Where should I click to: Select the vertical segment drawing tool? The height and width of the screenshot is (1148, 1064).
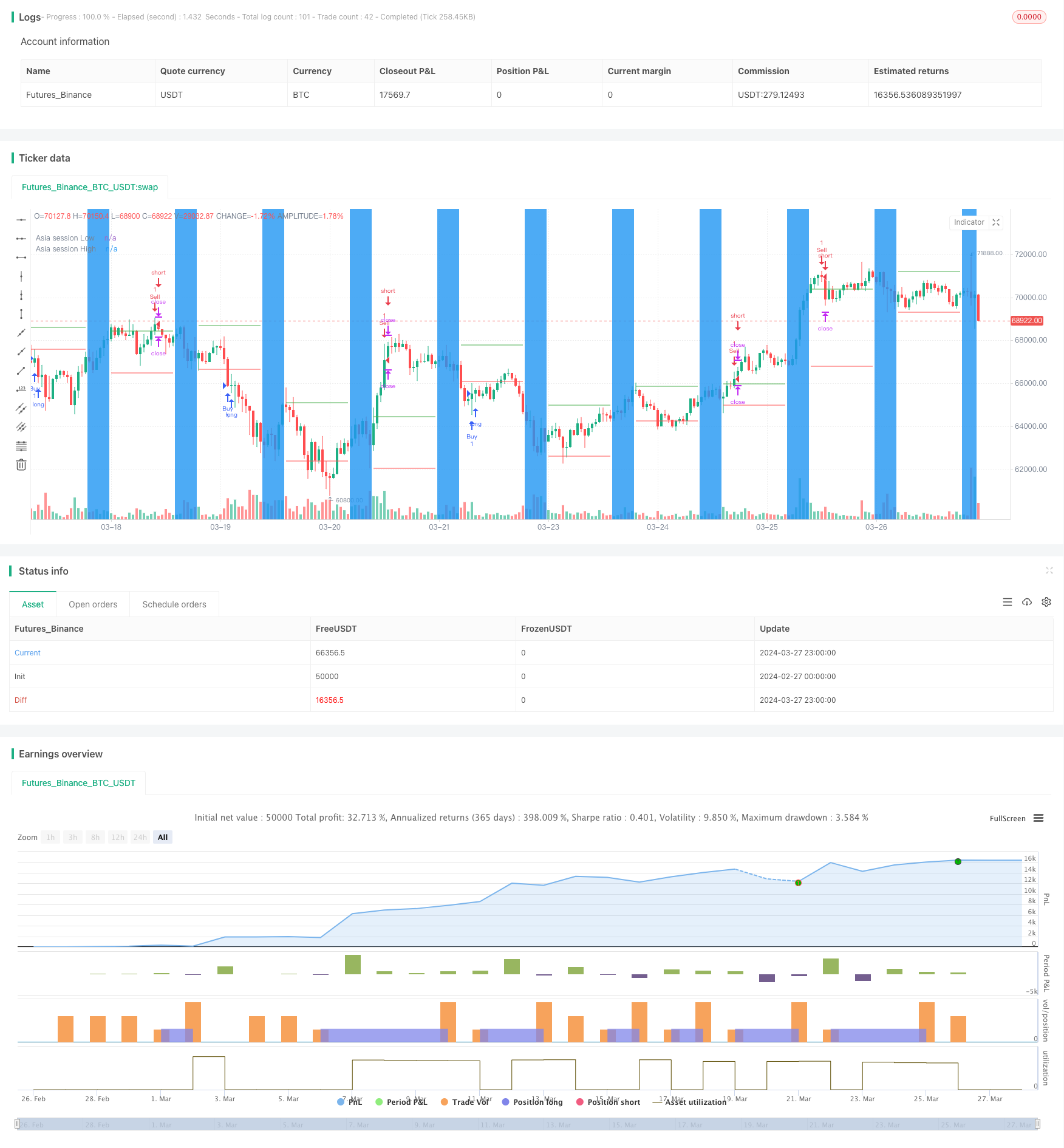[21, 314]
